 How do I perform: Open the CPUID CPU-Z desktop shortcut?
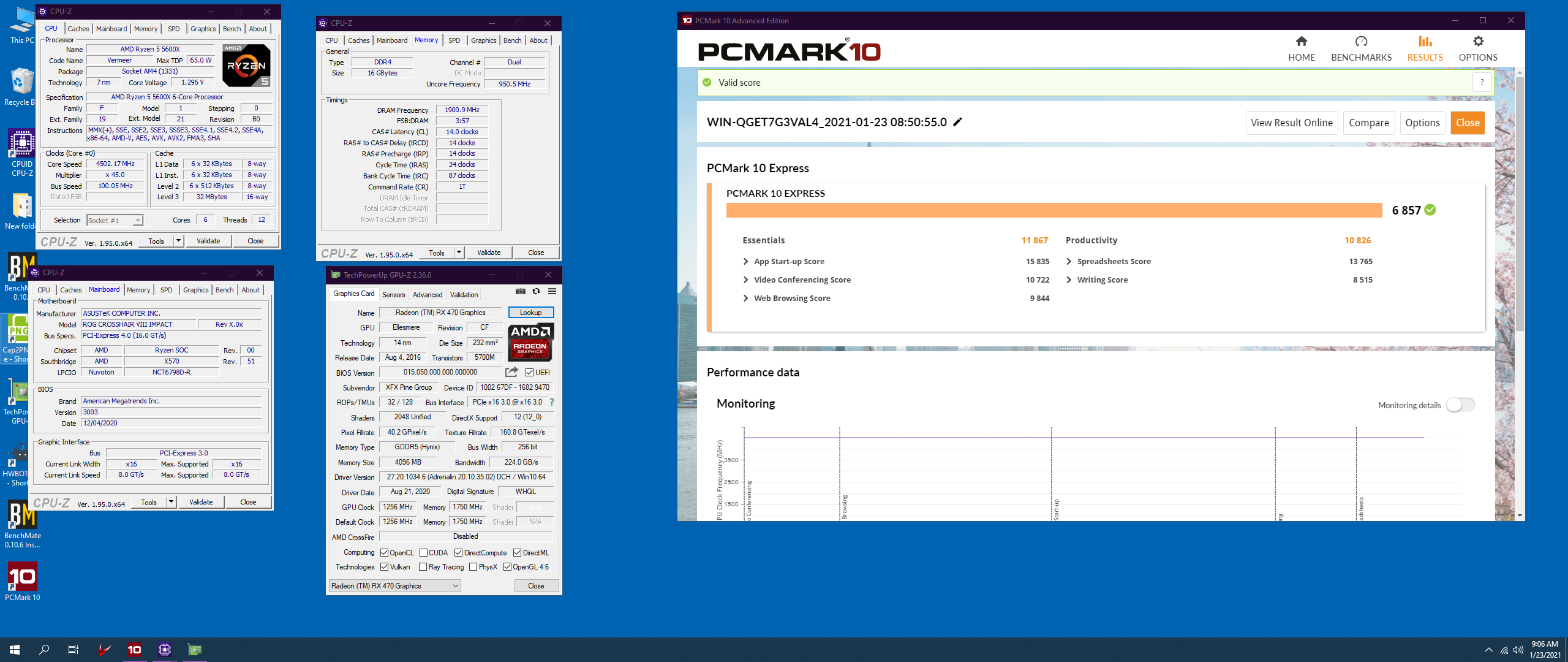tap(22, 153)
